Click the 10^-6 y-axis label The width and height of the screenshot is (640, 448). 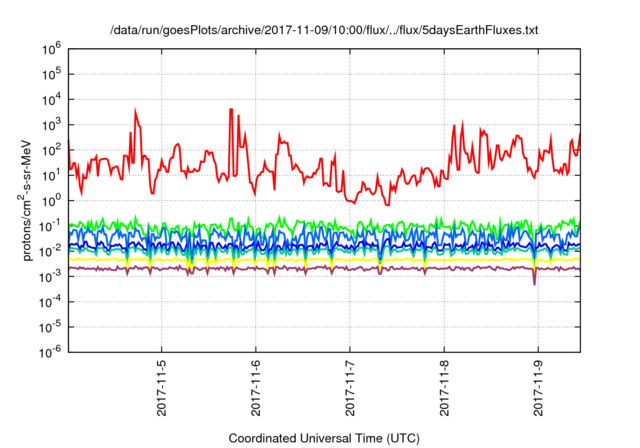[50, 352]
